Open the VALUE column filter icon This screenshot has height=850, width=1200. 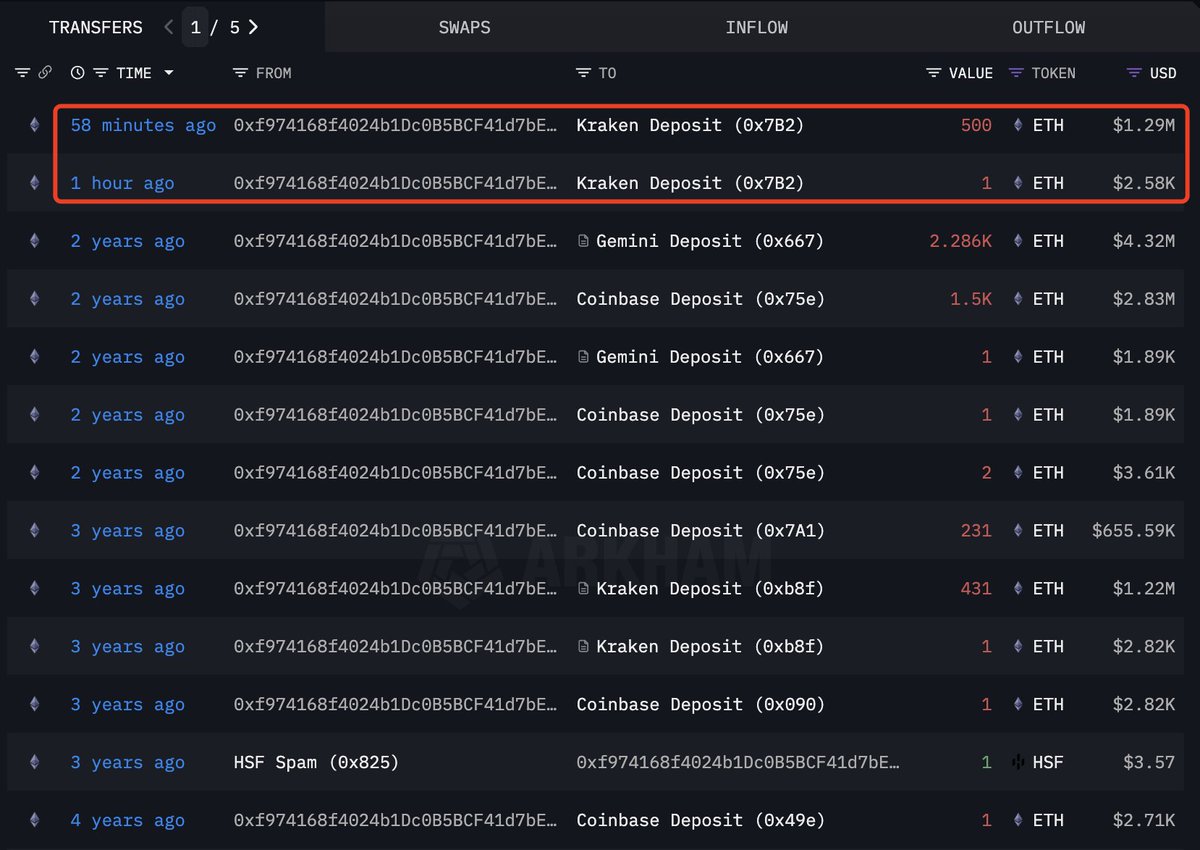pyautogui.click(x=934, y=73)
